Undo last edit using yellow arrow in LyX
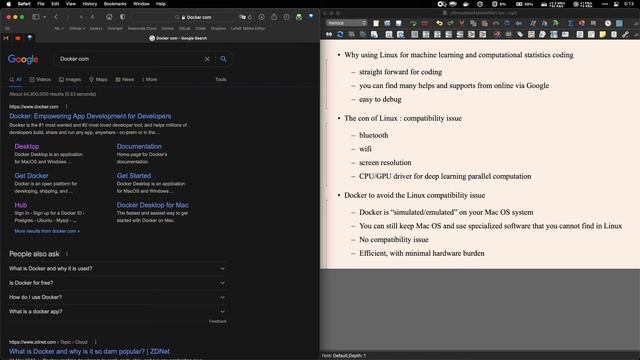This screenshot has width=640, height=360. [439, 23]
